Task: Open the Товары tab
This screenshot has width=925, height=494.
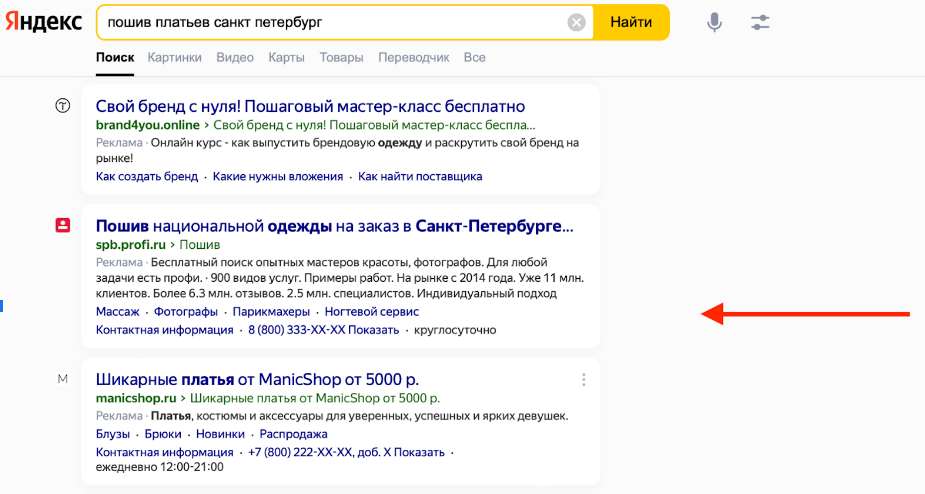Action: (x=341, y=58)
